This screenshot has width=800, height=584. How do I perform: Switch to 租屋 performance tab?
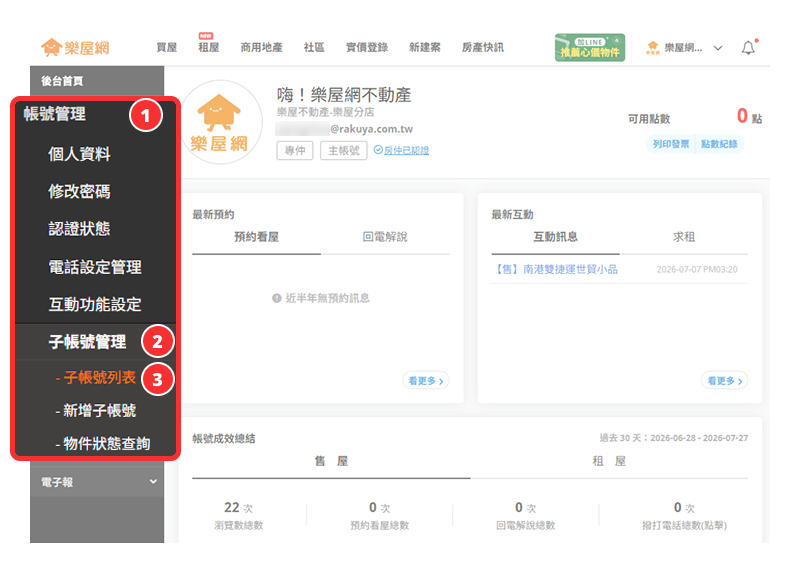[609, 461]
